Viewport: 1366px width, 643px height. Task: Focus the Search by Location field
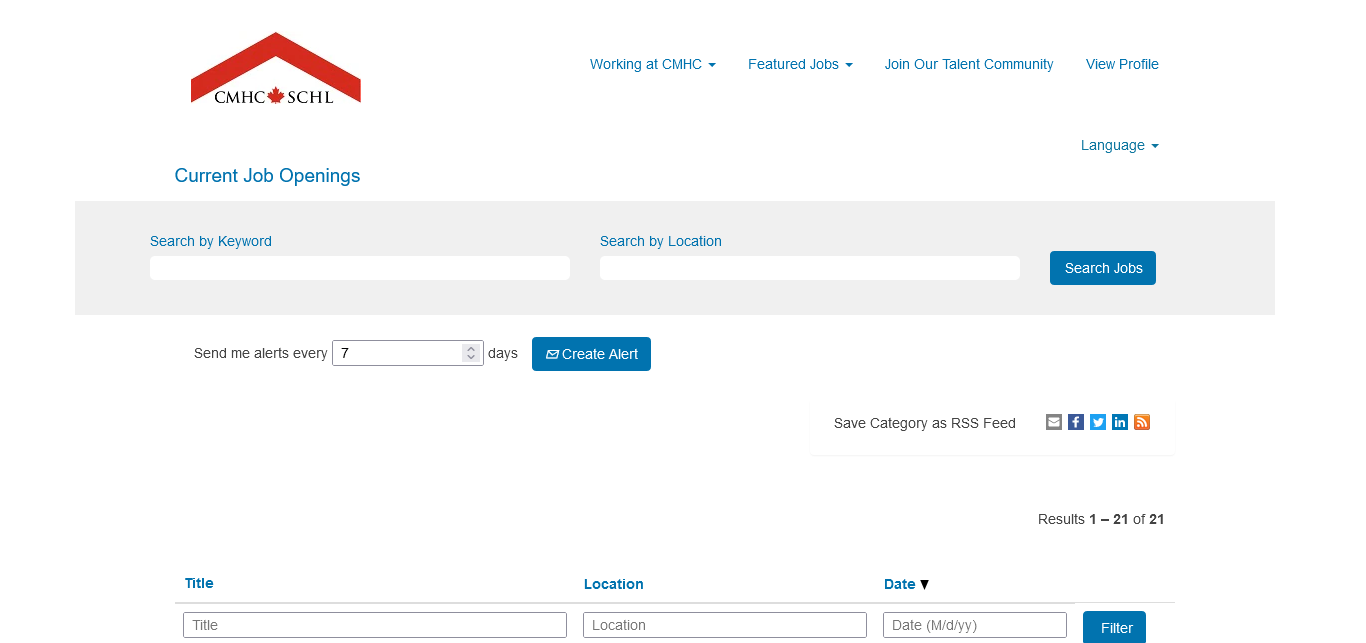810,268
